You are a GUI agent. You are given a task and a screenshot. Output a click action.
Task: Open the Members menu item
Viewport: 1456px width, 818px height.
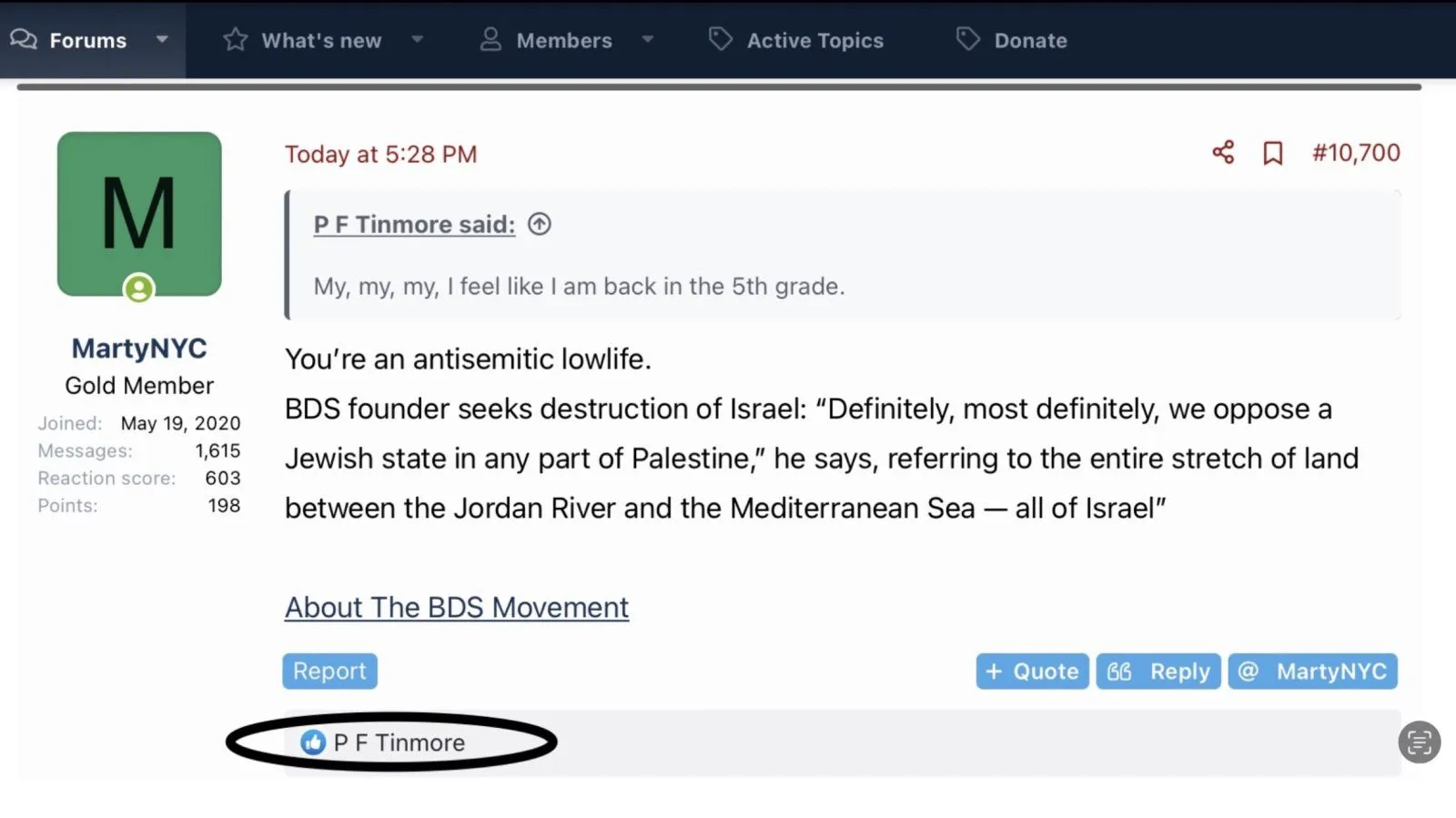pyautogui.click(x=563, y=40)
